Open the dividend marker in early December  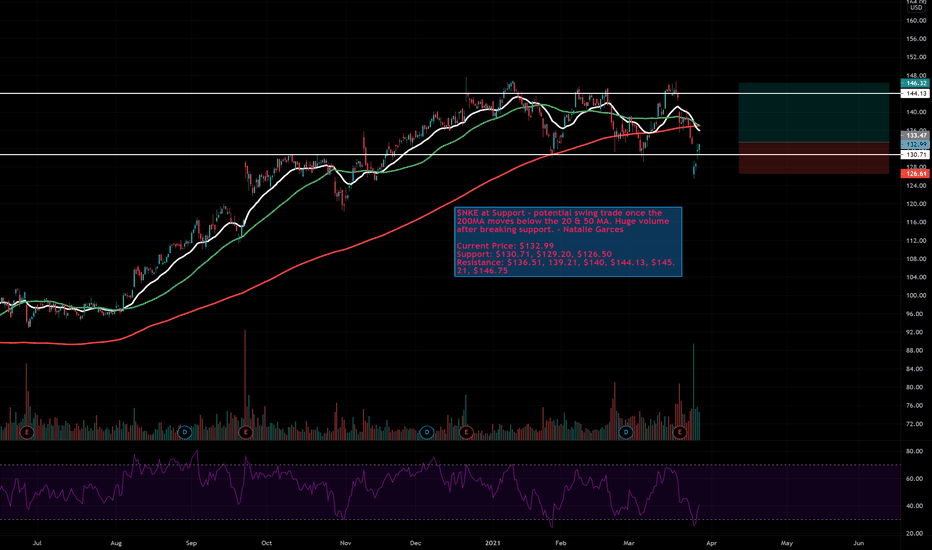427,432
